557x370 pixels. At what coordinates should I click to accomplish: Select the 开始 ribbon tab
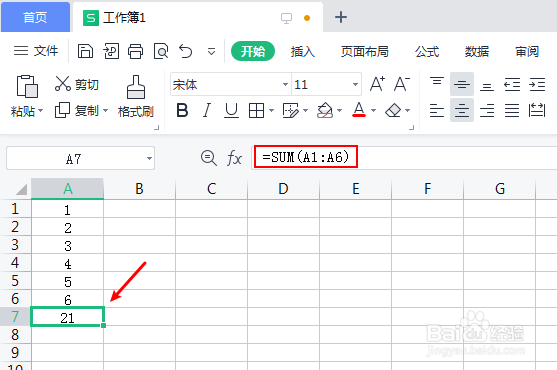(x=253, y=51)
